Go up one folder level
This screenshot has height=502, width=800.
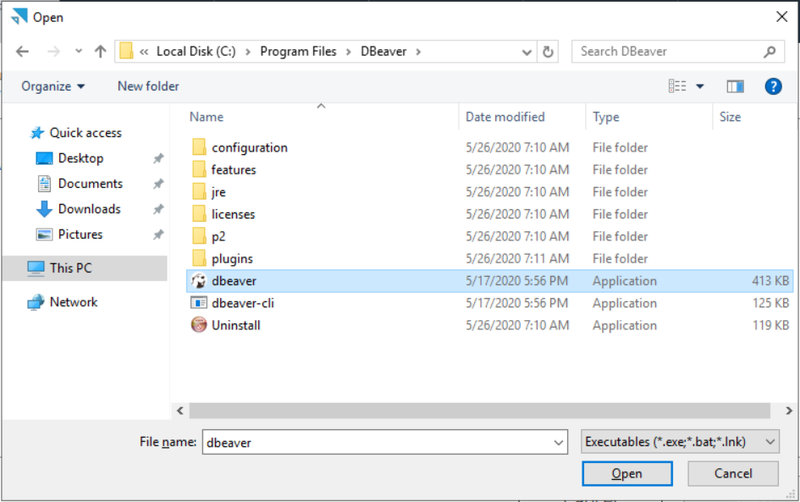point(101,52)
